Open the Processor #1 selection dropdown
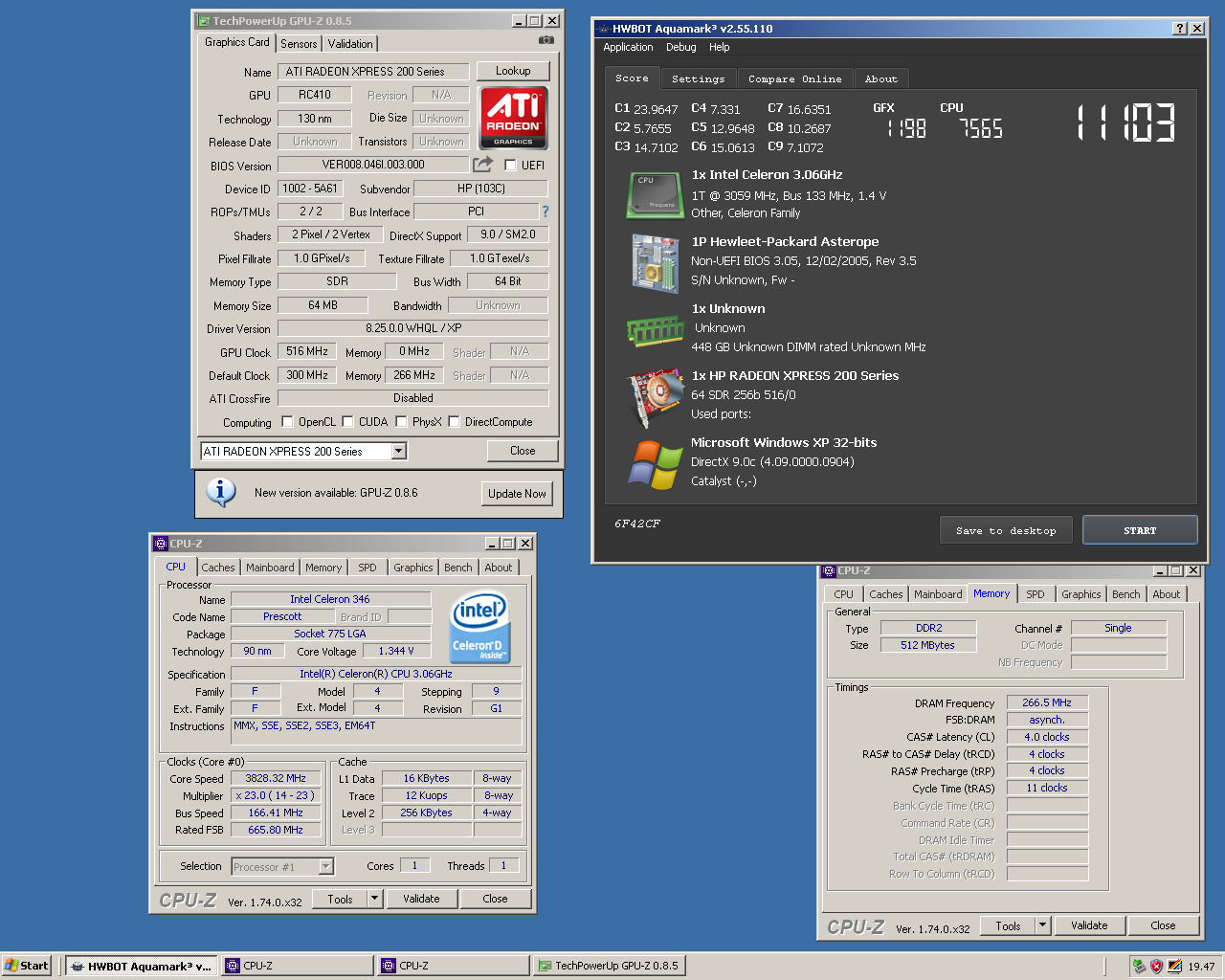Image resolution: width=1225 pixels, height=980 pixels. coord(325,866)
